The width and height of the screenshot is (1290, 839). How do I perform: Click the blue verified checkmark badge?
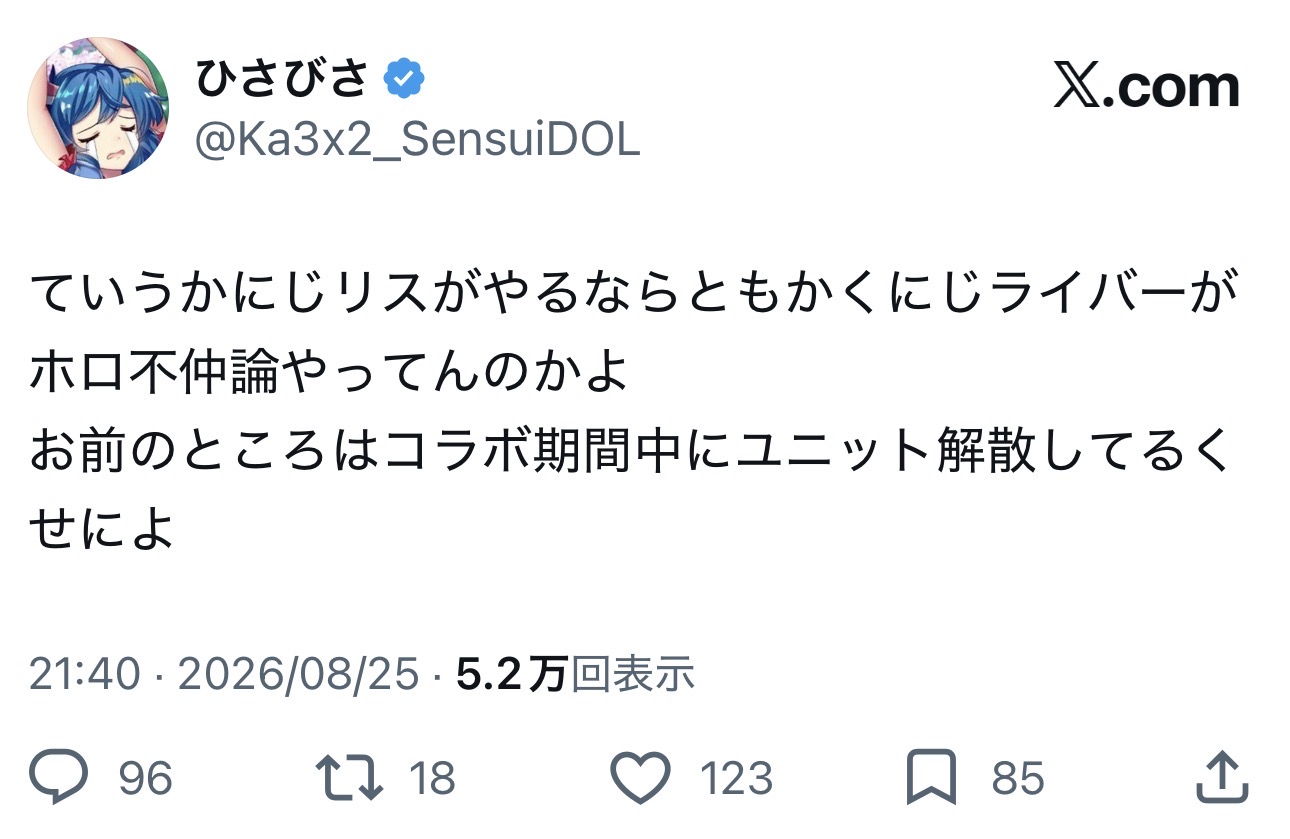coord(405,79)
